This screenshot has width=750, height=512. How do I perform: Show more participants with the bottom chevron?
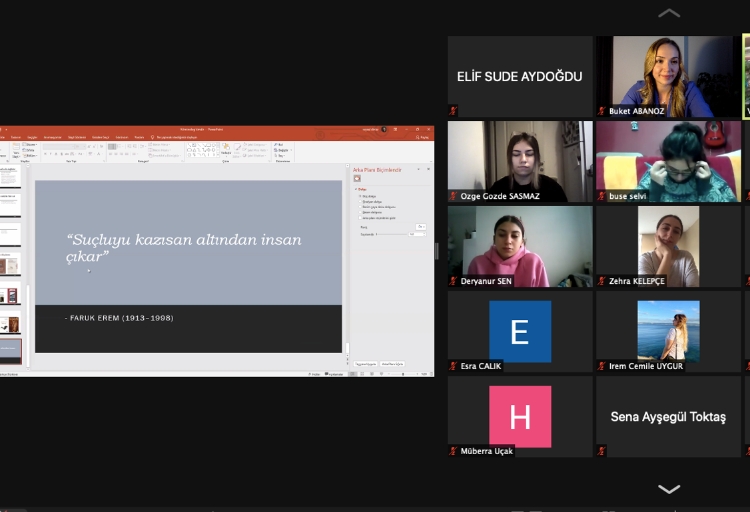(669, 489)
